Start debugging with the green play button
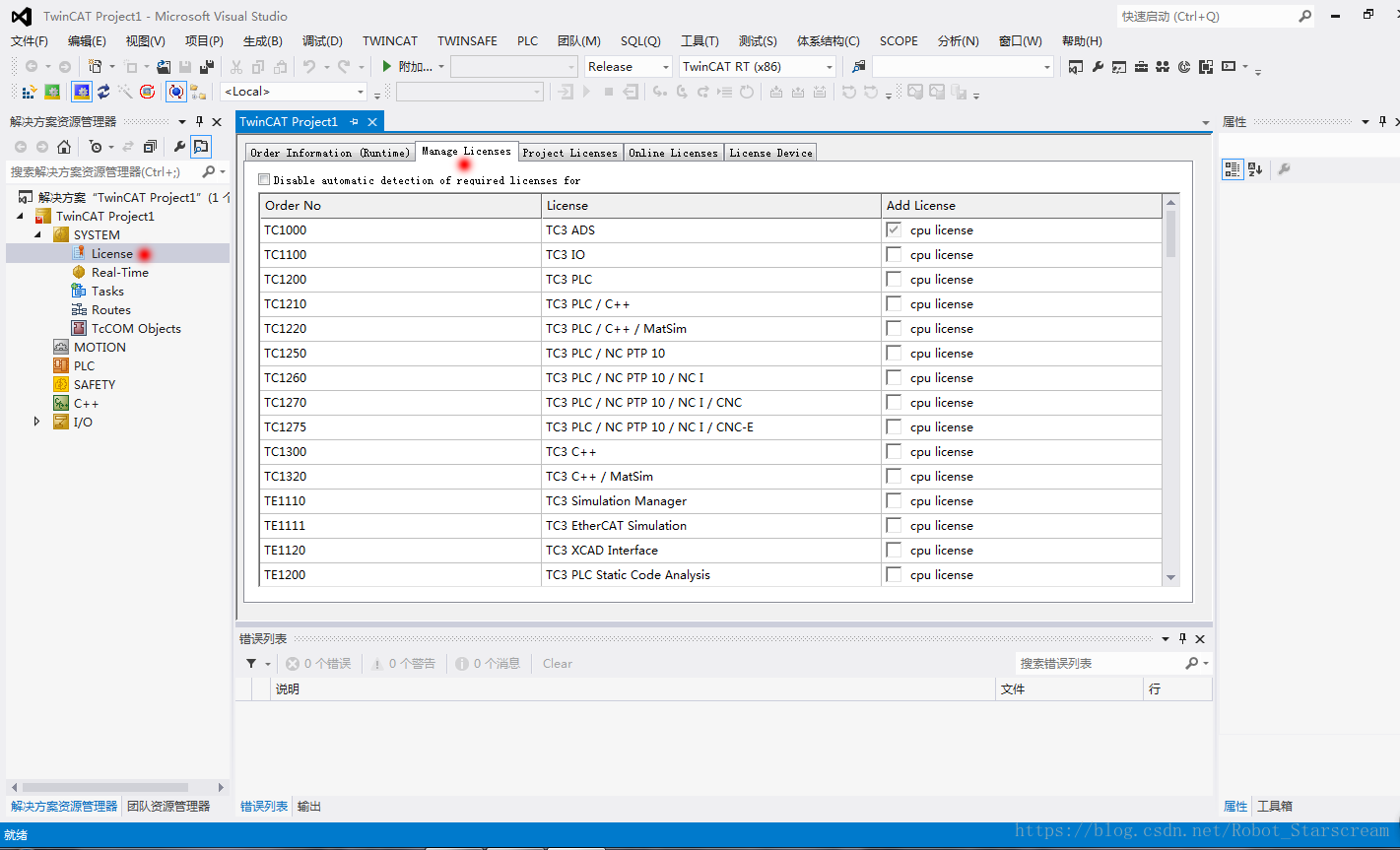The image size is (1400, 850). click(x=387, y=66)
